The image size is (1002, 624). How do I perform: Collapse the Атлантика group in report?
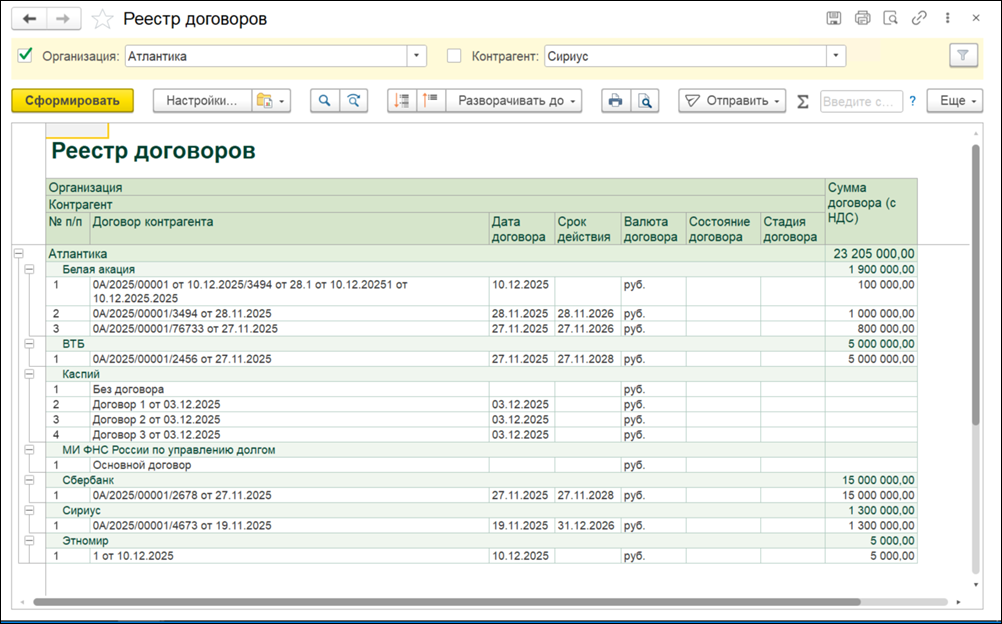[x=19, y=254]
